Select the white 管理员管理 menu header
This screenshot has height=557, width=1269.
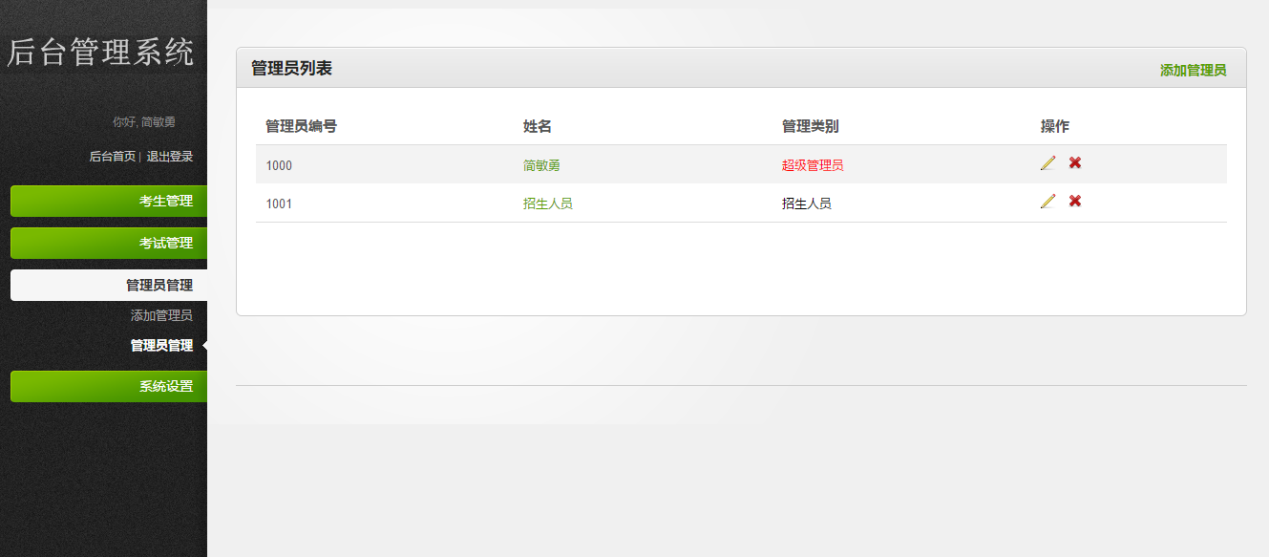pos(109,285)
